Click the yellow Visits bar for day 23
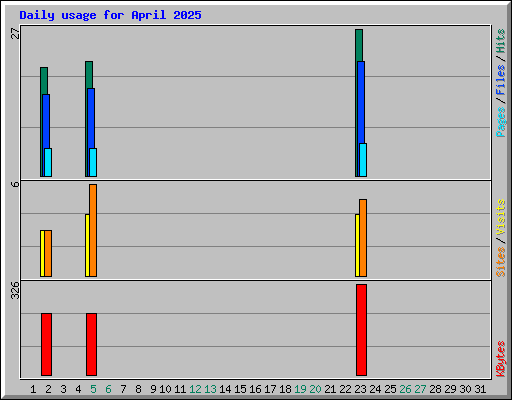 pos(357,245)
